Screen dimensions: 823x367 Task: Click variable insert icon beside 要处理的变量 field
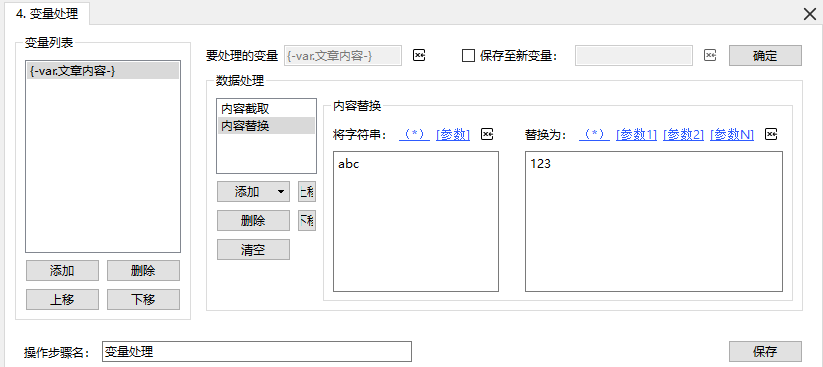click(x=419, y=55)
